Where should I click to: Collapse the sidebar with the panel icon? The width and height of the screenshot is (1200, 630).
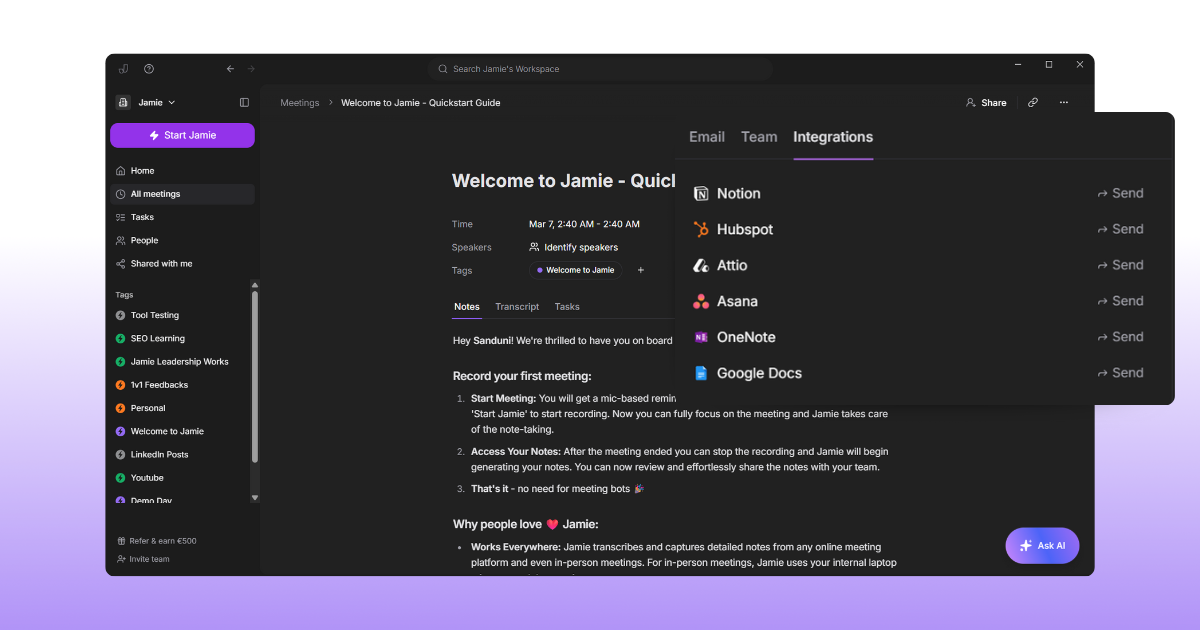click(x=244, y=102)
